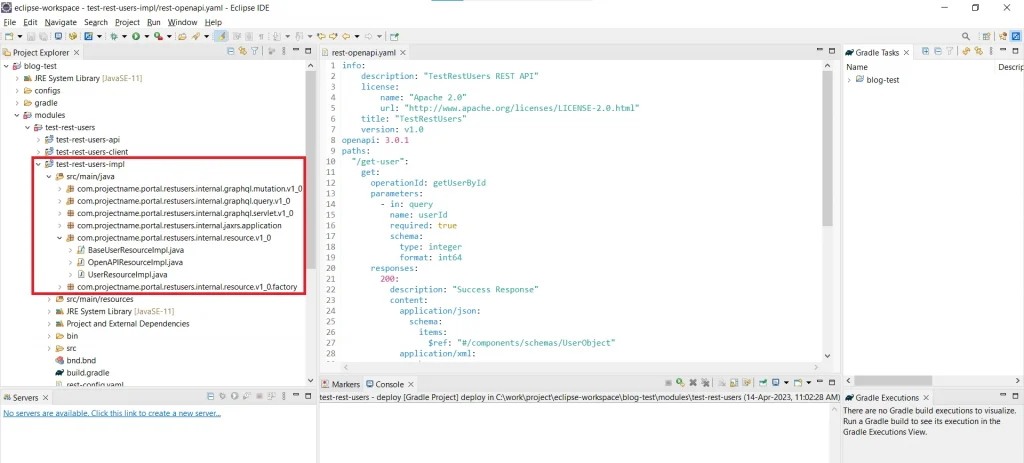
Task: Open Project Explorer View Menu three dots
Action: [x=284, y=52]
